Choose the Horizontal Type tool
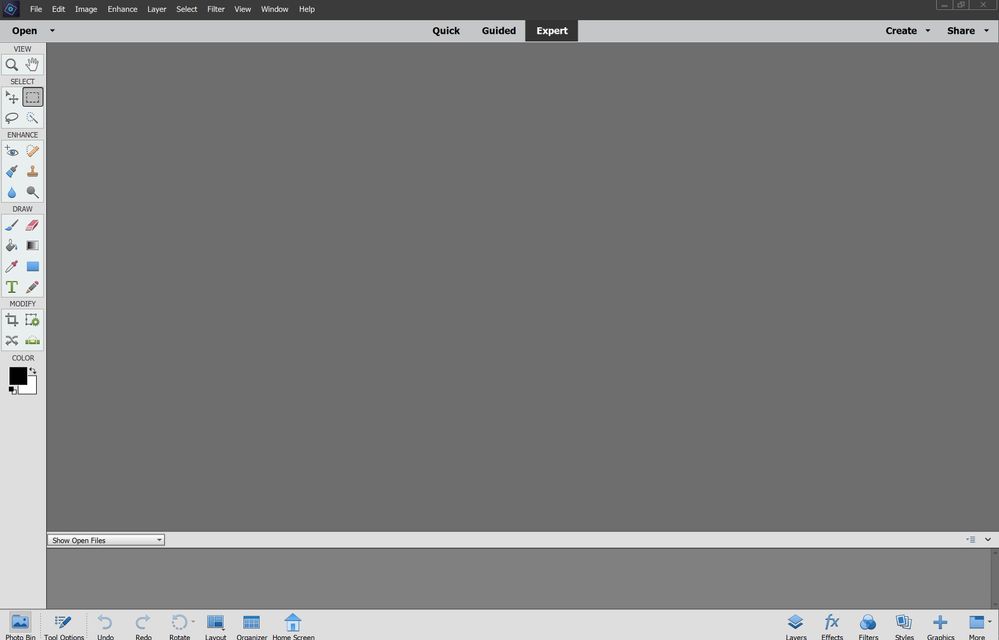999x640 pixels. point(12,287)
